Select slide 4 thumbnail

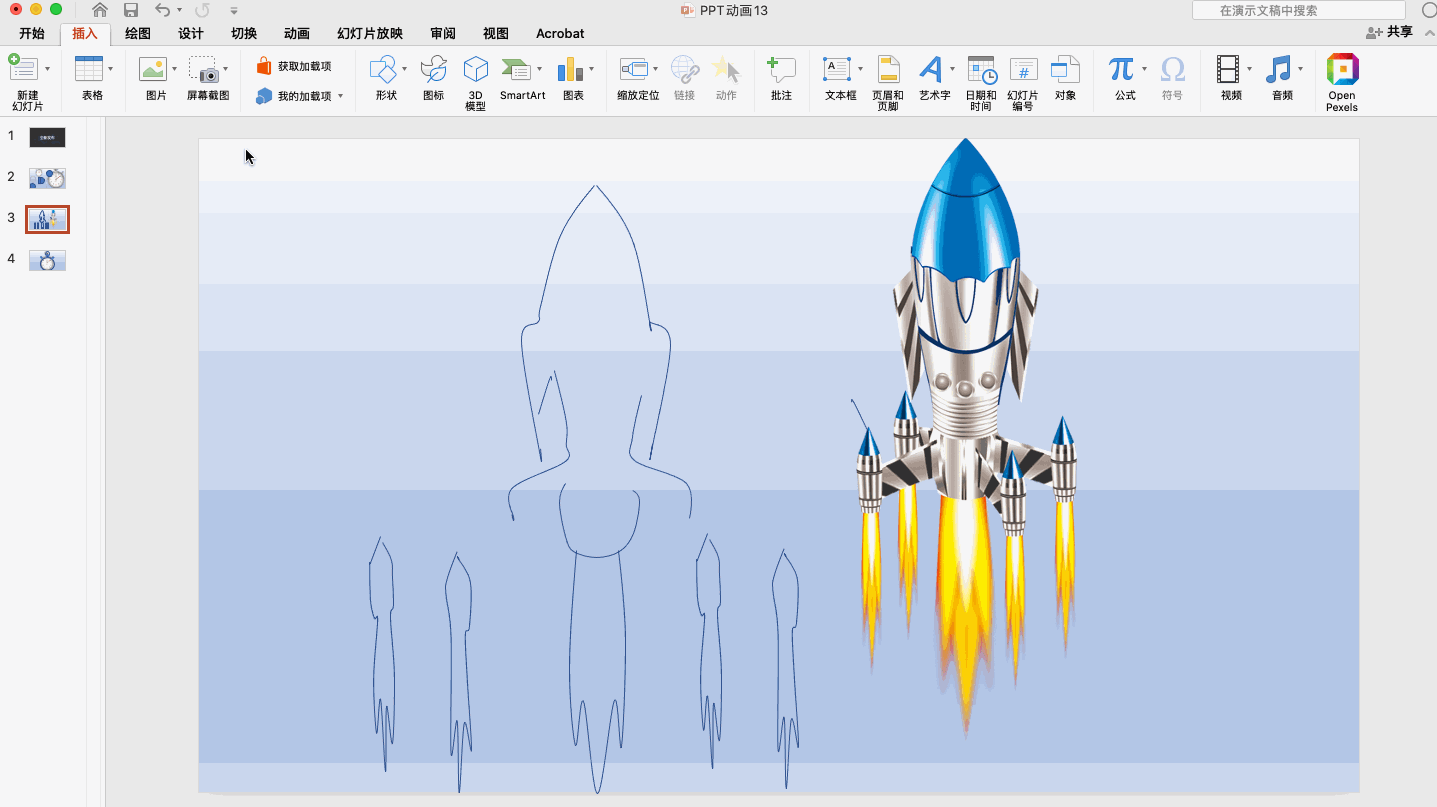click(47, 260)
